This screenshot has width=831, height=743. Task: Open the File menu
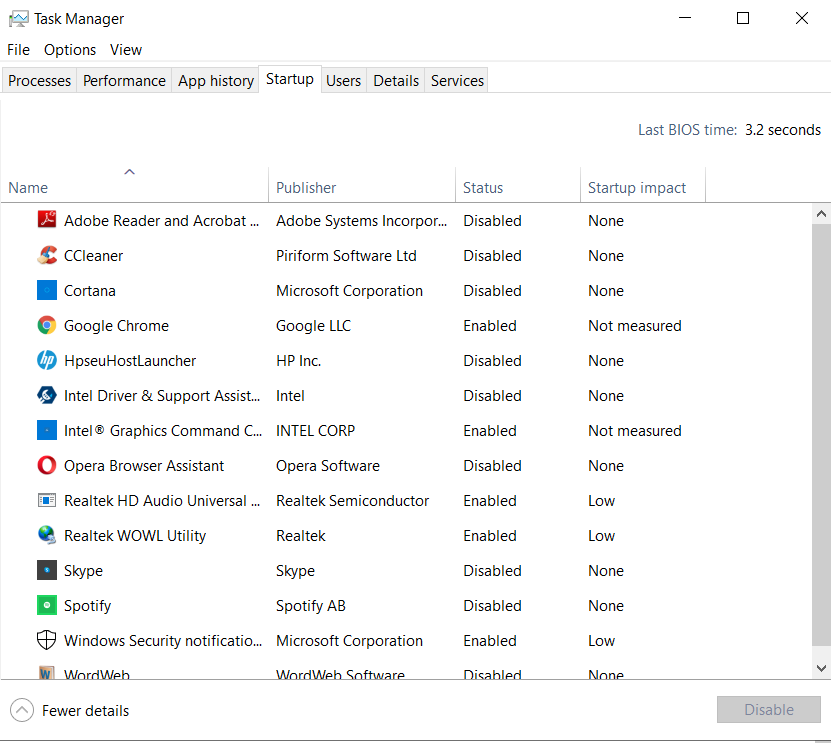19,50
